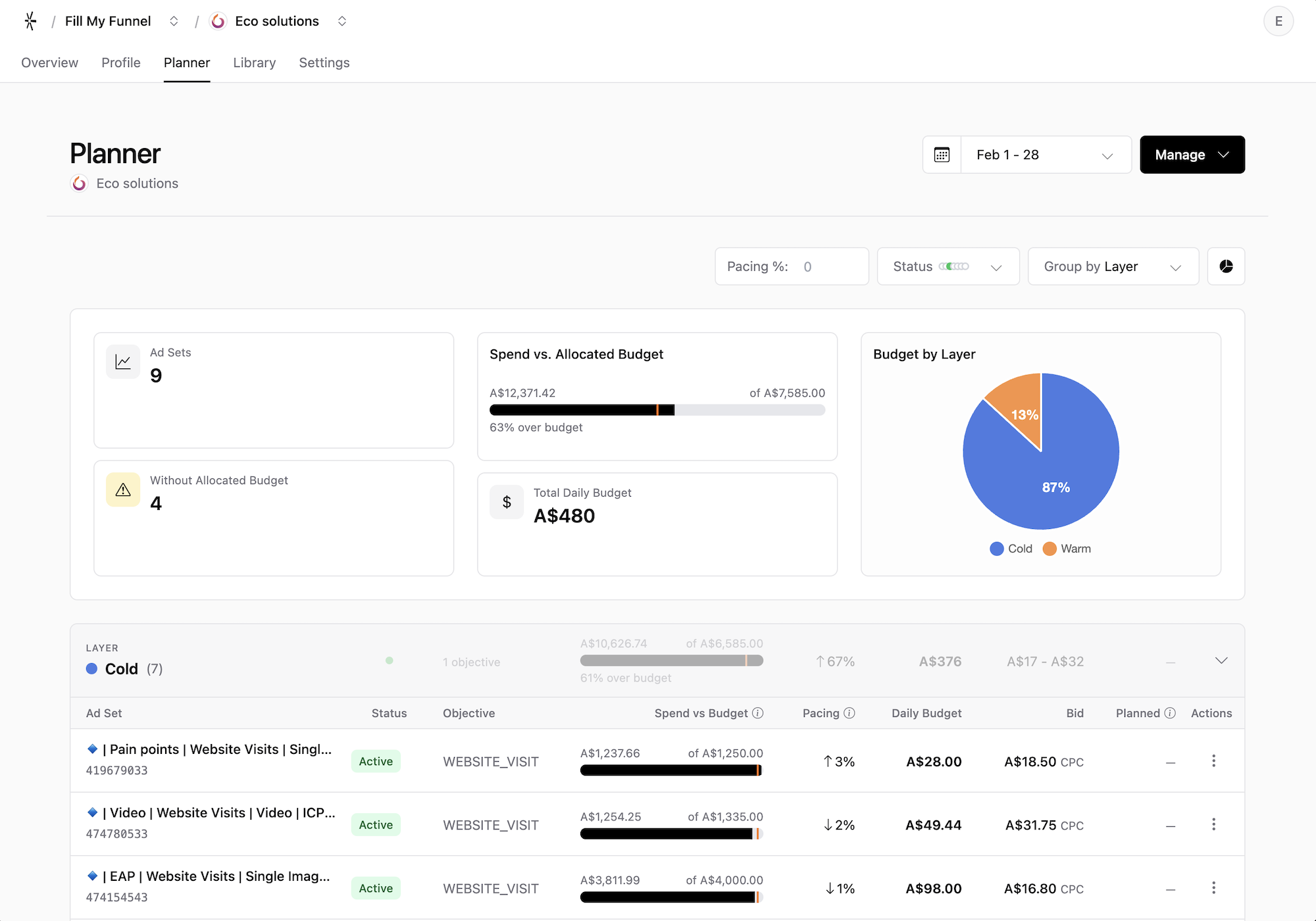Switch to the Library tab
The image size is (1316, 921).
click(254, 62)
